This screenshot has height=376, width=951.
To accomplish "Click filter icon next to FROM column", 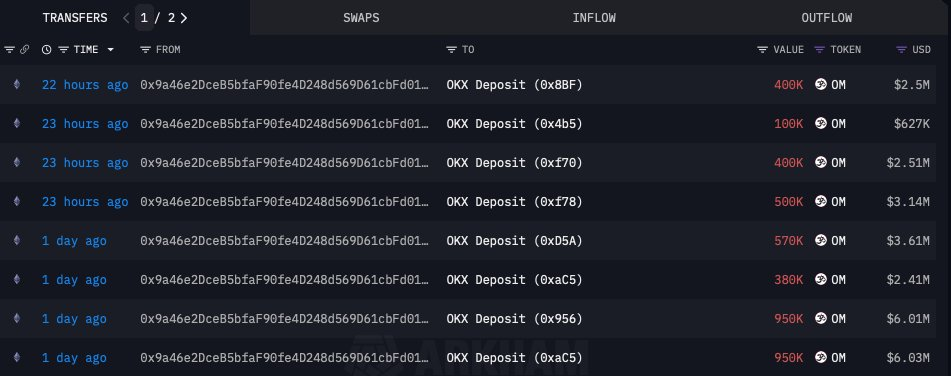I will click(145, 50).
